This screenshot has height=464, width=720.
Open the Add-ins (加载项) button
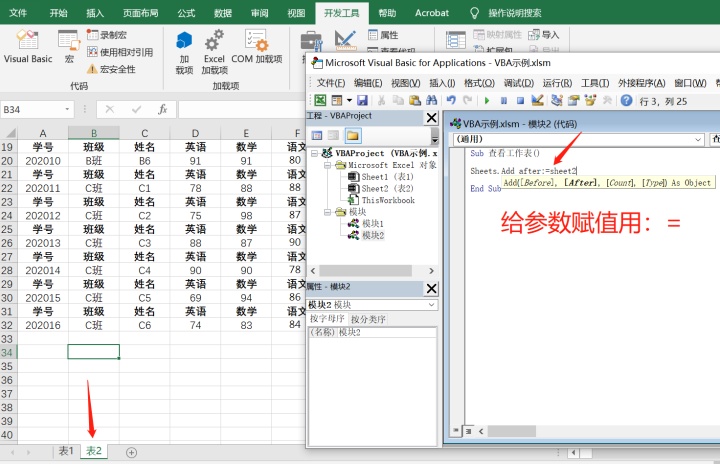click(184, 52)
